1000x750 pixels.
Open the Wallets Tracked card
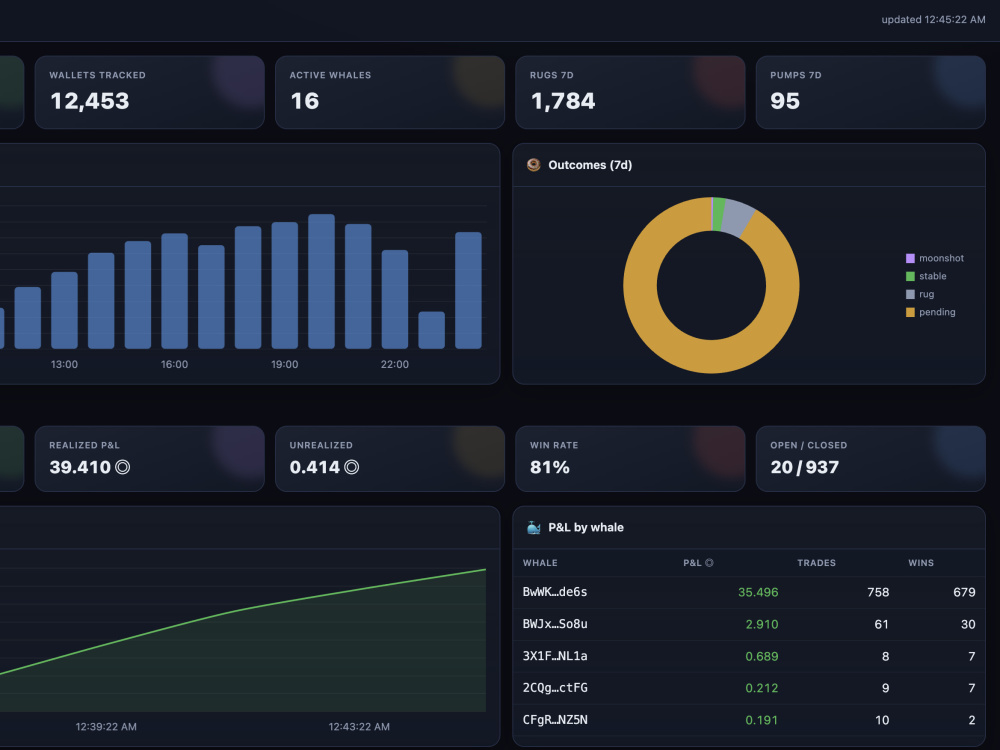click(x=149, y=92)
